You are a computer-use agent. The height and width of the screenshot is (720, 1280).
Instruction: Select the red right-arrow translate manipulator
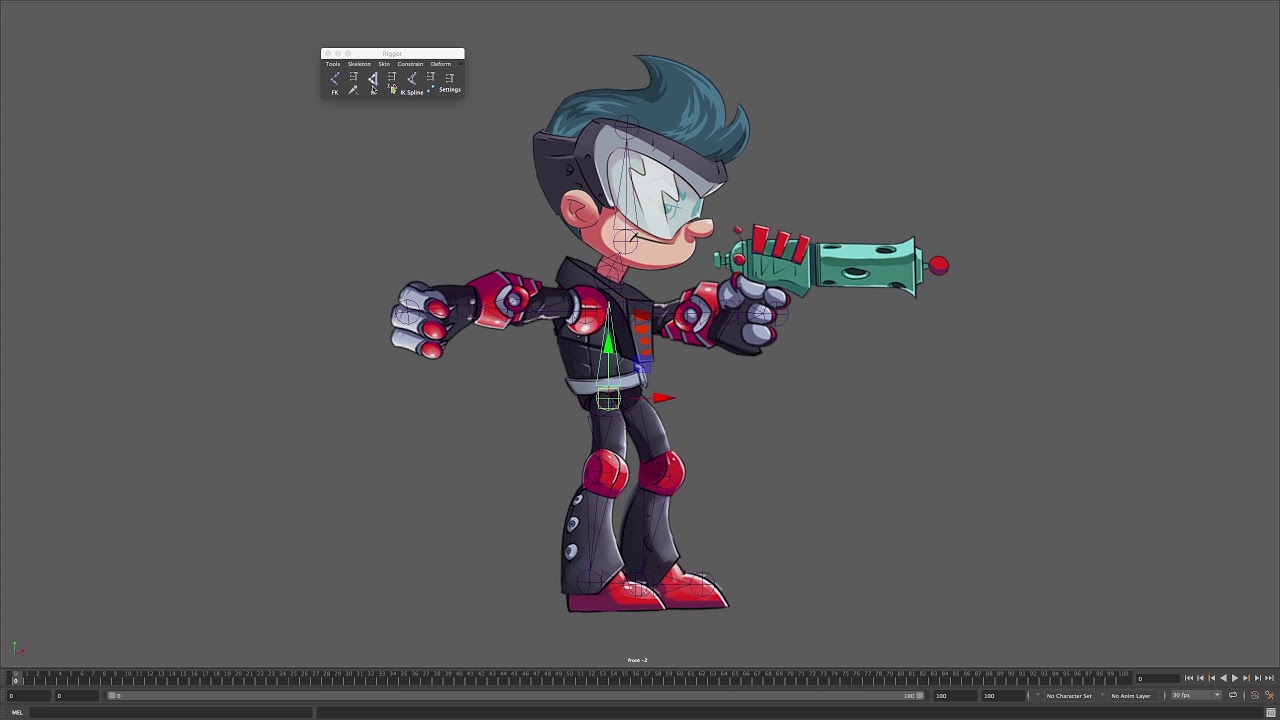(x=663, y=398)
